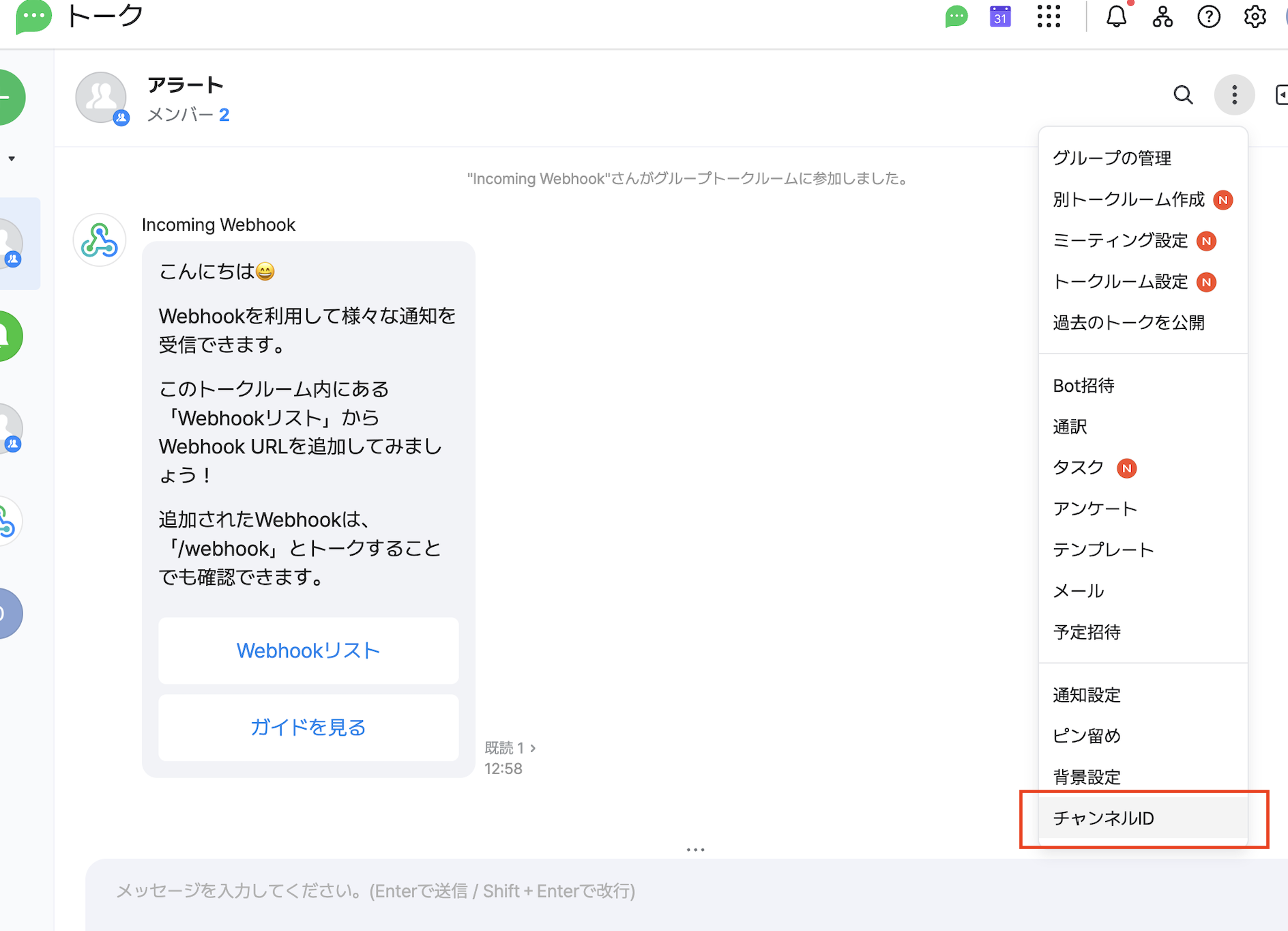This screenshot has width=1288, height=931.
Task: Open the organization chart icon
Action: 1162,16
